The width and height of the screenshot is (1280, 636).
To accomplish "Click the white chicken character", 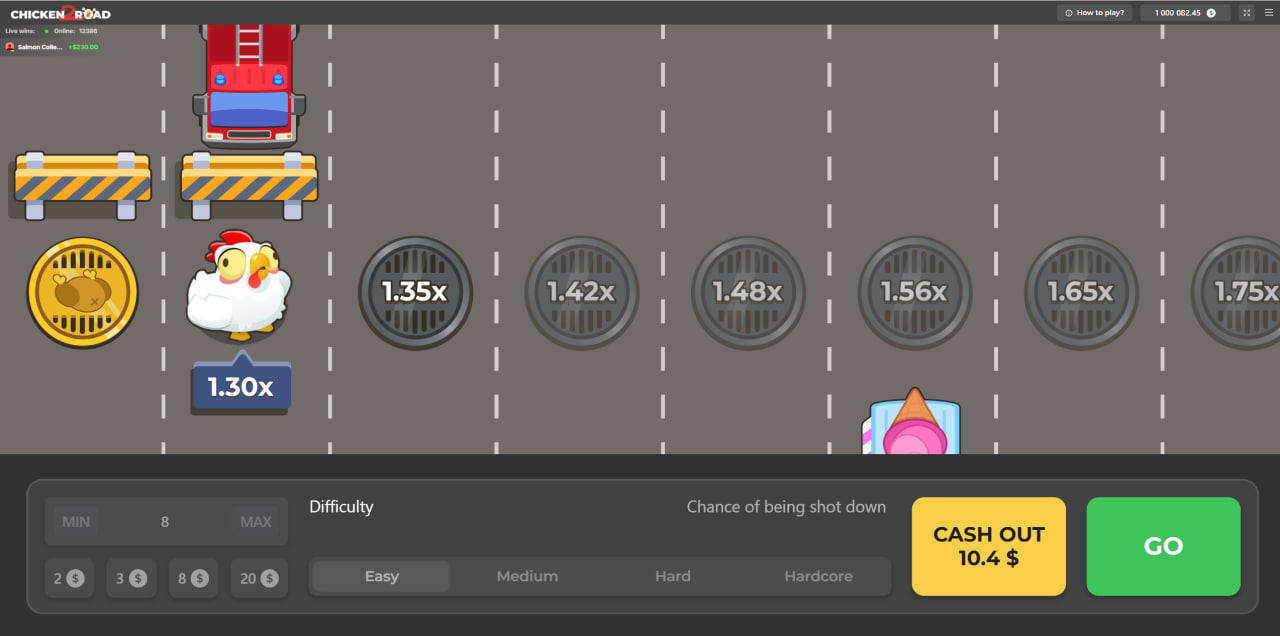I will [x=238, y=286].
